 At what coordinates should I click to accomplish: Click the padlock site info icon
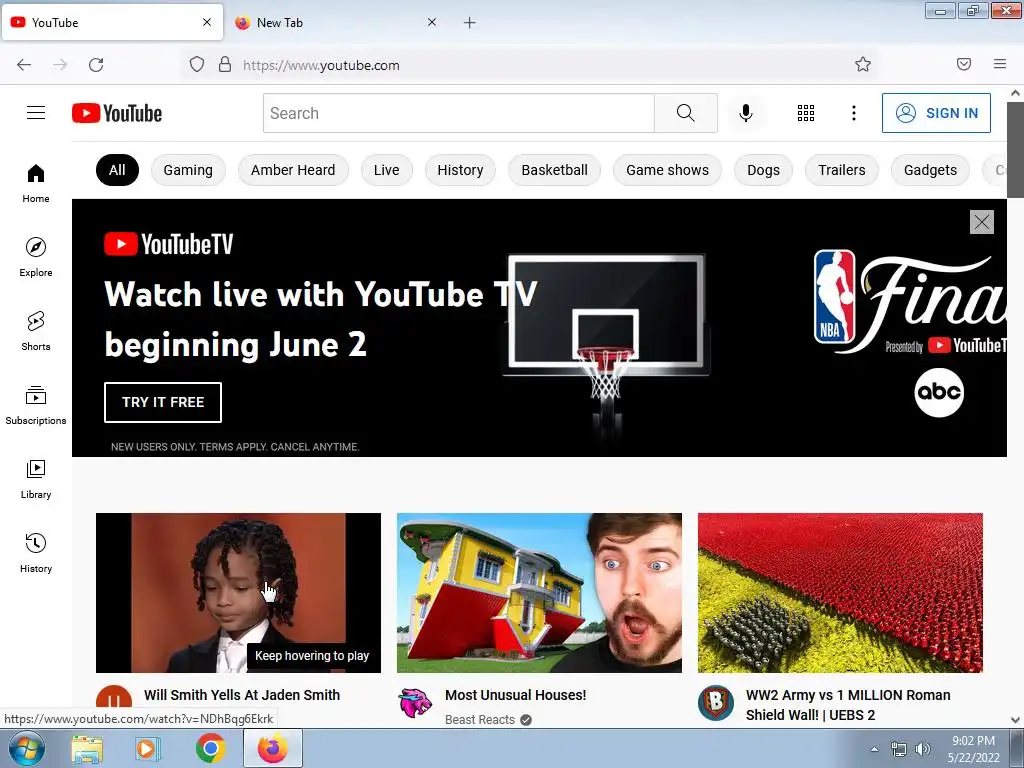pos(225,65)
